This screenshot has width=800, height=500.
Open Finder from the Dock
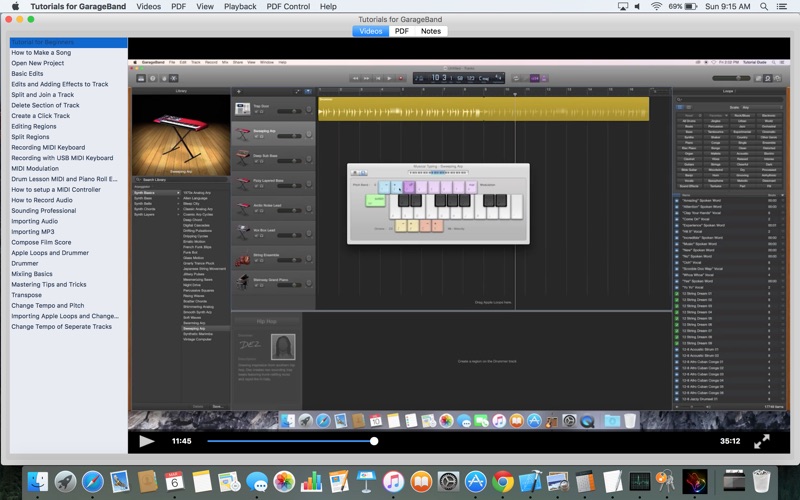[x=37, y=481]
